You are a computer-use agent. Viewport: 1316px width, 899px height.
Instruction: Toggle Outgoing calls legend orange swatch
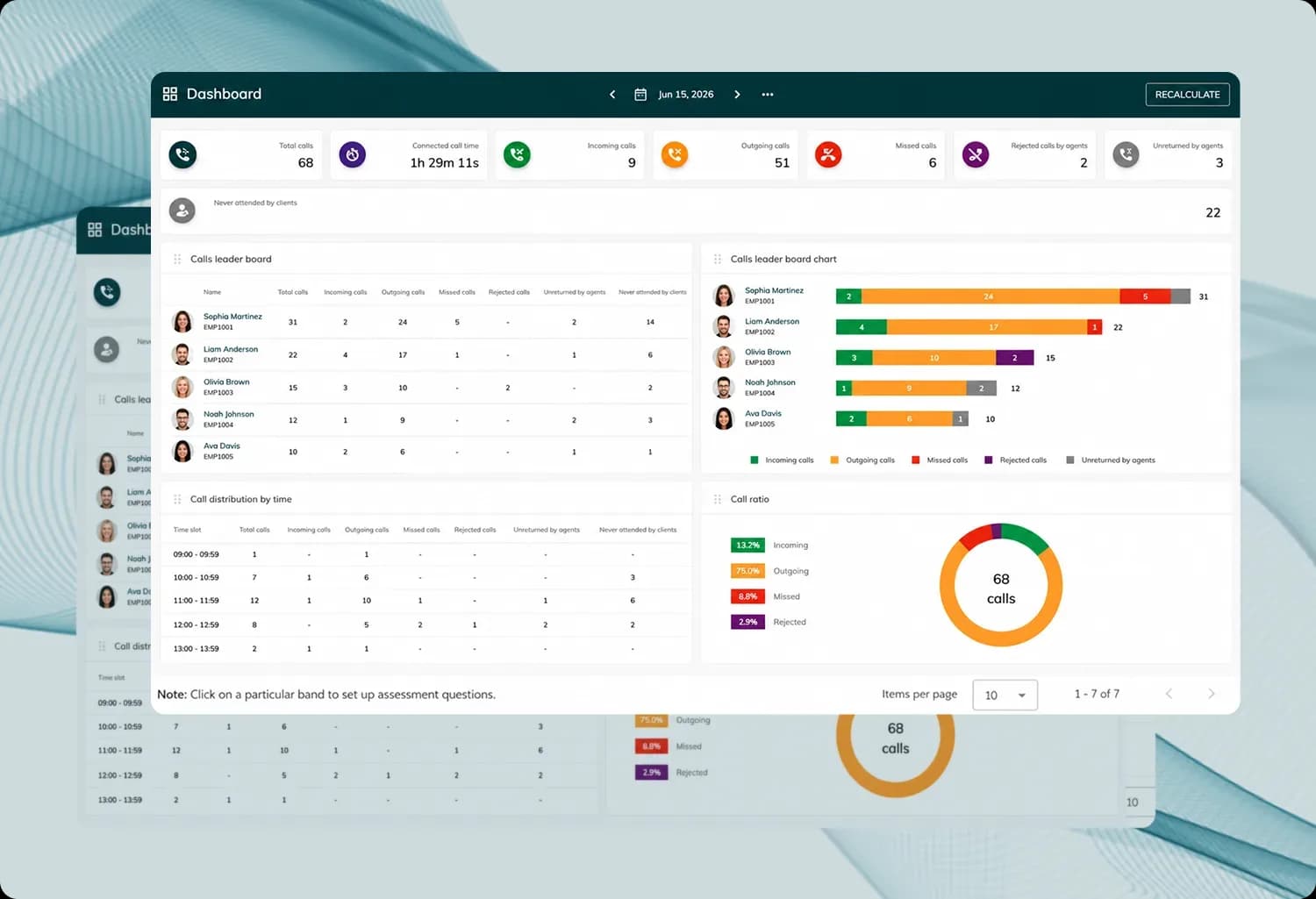[x=834, y=460]
